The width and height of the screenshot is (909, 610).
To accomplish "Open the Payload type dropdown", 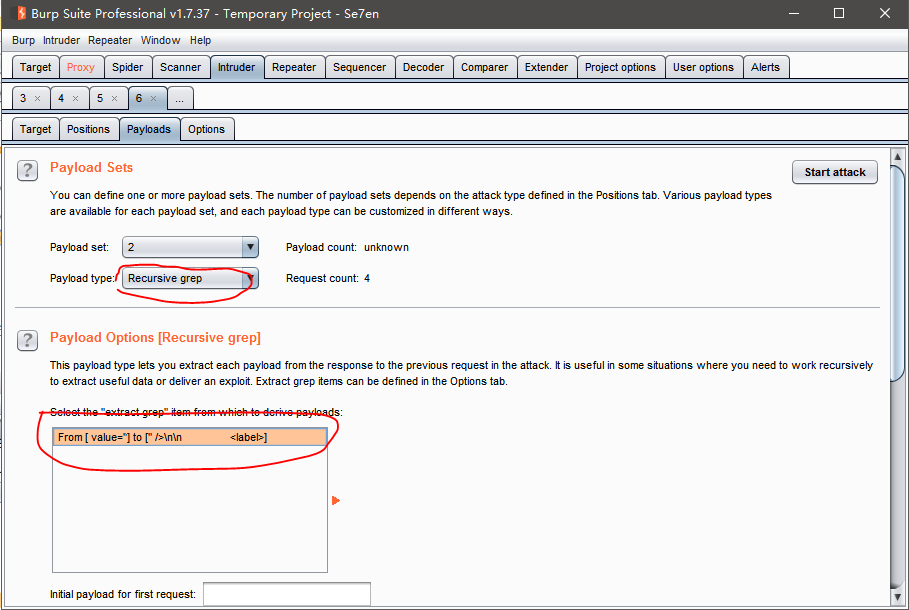I will point(190,278).
